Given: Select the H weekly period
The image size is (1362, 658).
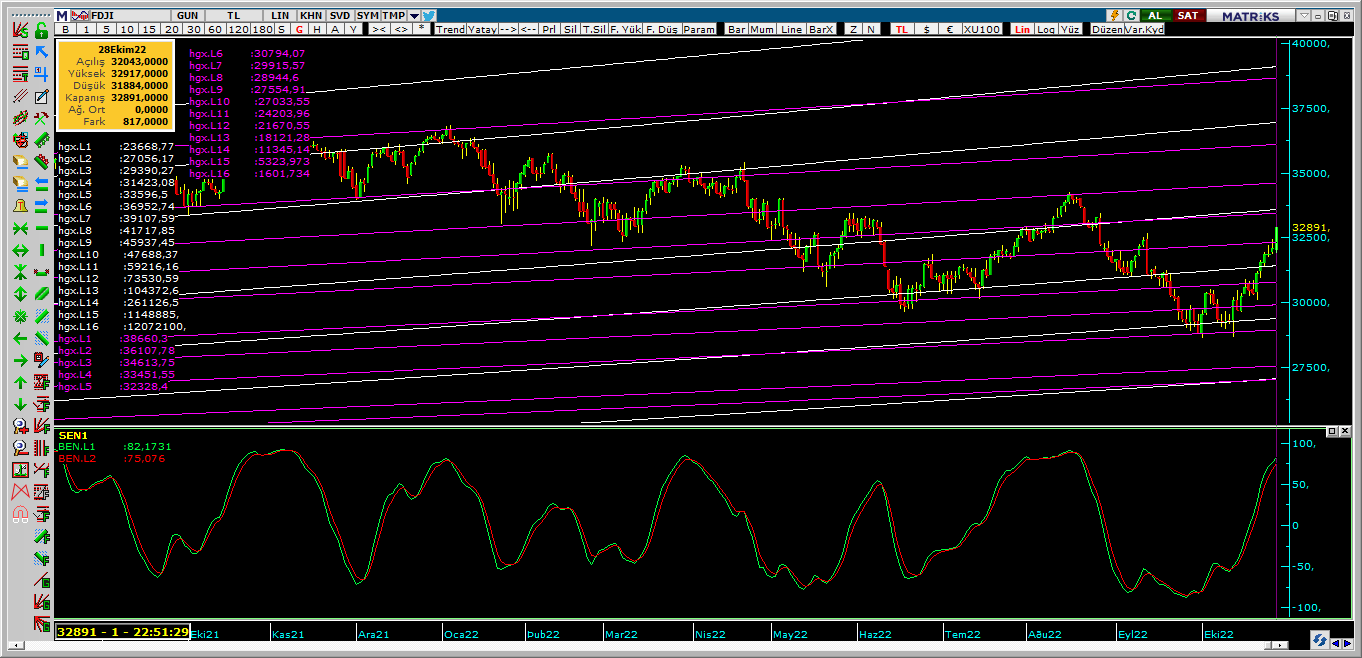Looking at the screenshot, I should (316, 29).
